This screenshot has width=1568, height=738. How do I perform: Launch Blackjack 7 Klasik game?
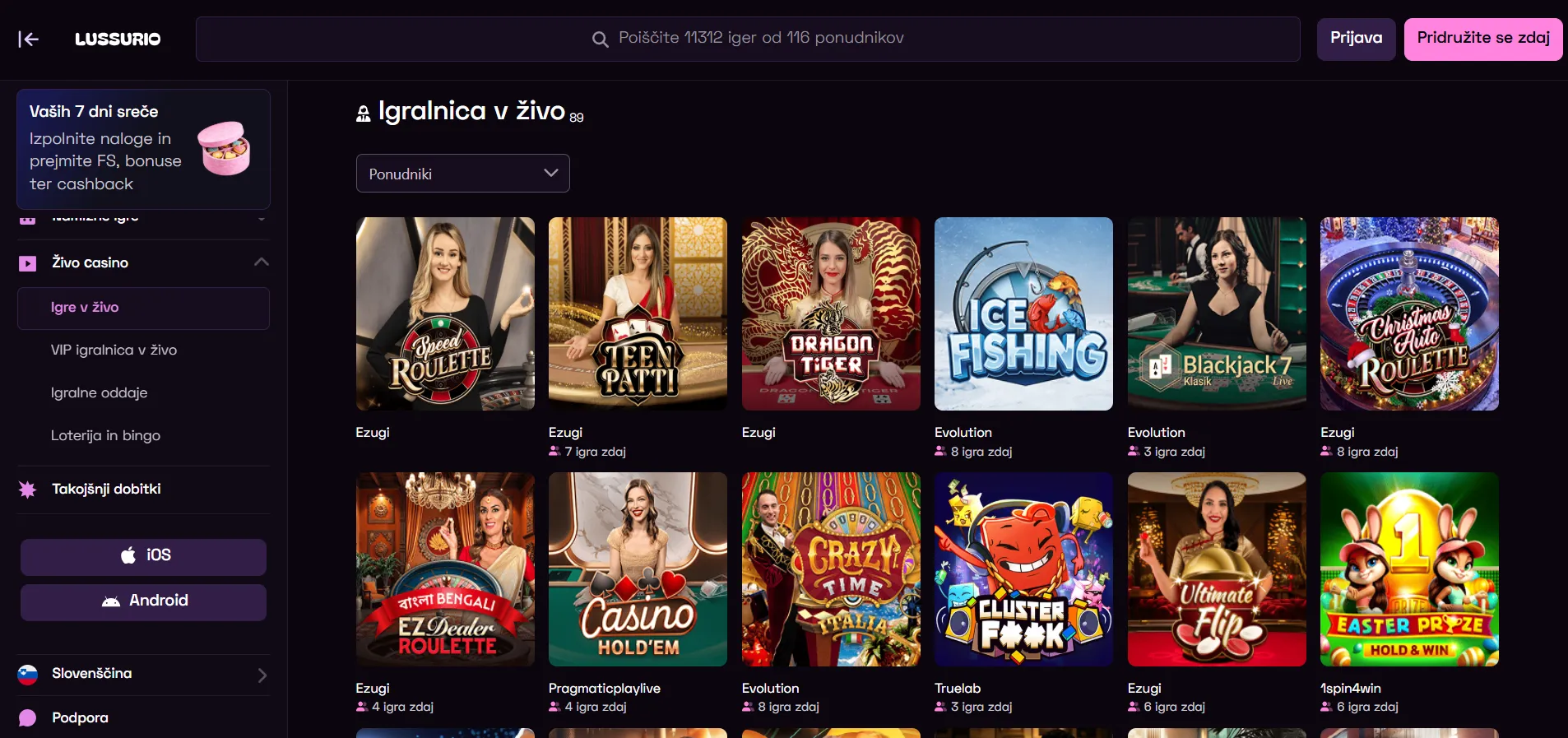point(1217,313)
